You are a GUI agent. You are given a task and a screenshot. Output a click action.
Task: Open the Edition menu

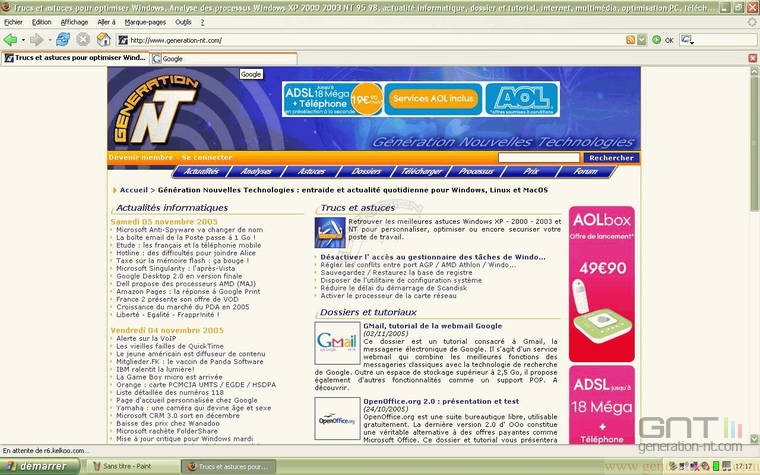pos(41,22)
